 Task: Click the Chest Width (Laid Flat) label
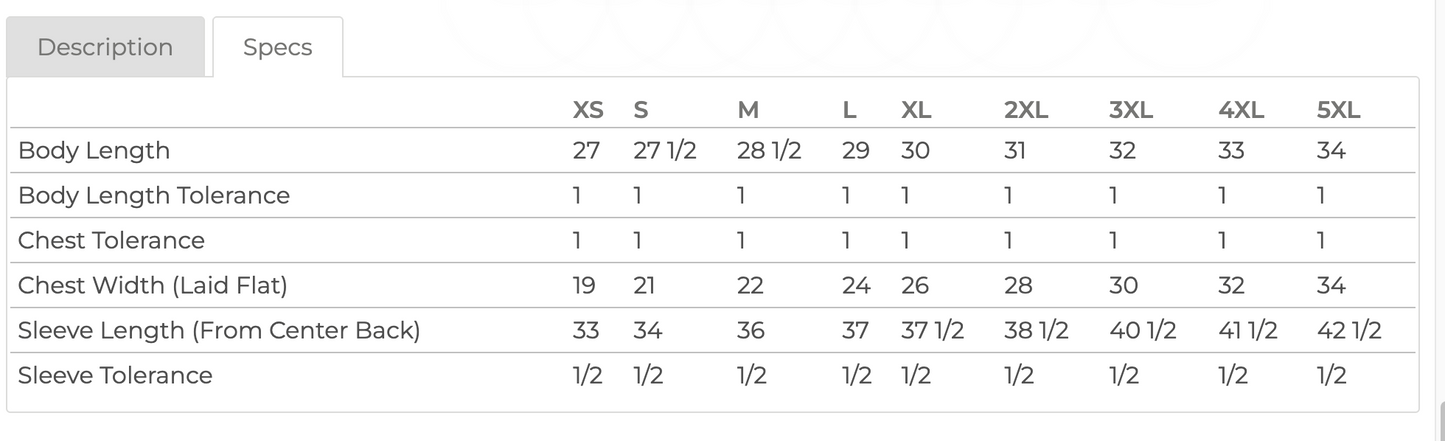coord(152,285)
